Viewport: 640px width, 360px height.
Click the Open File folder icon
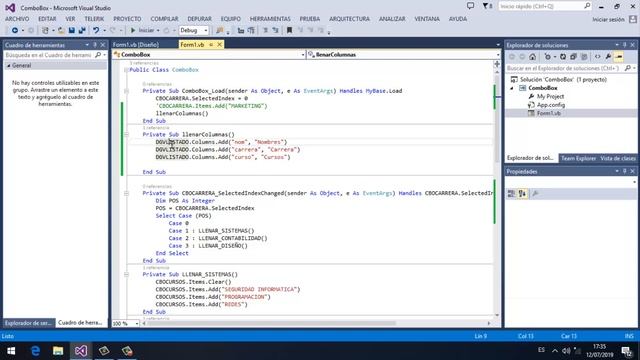click(61, 30)
